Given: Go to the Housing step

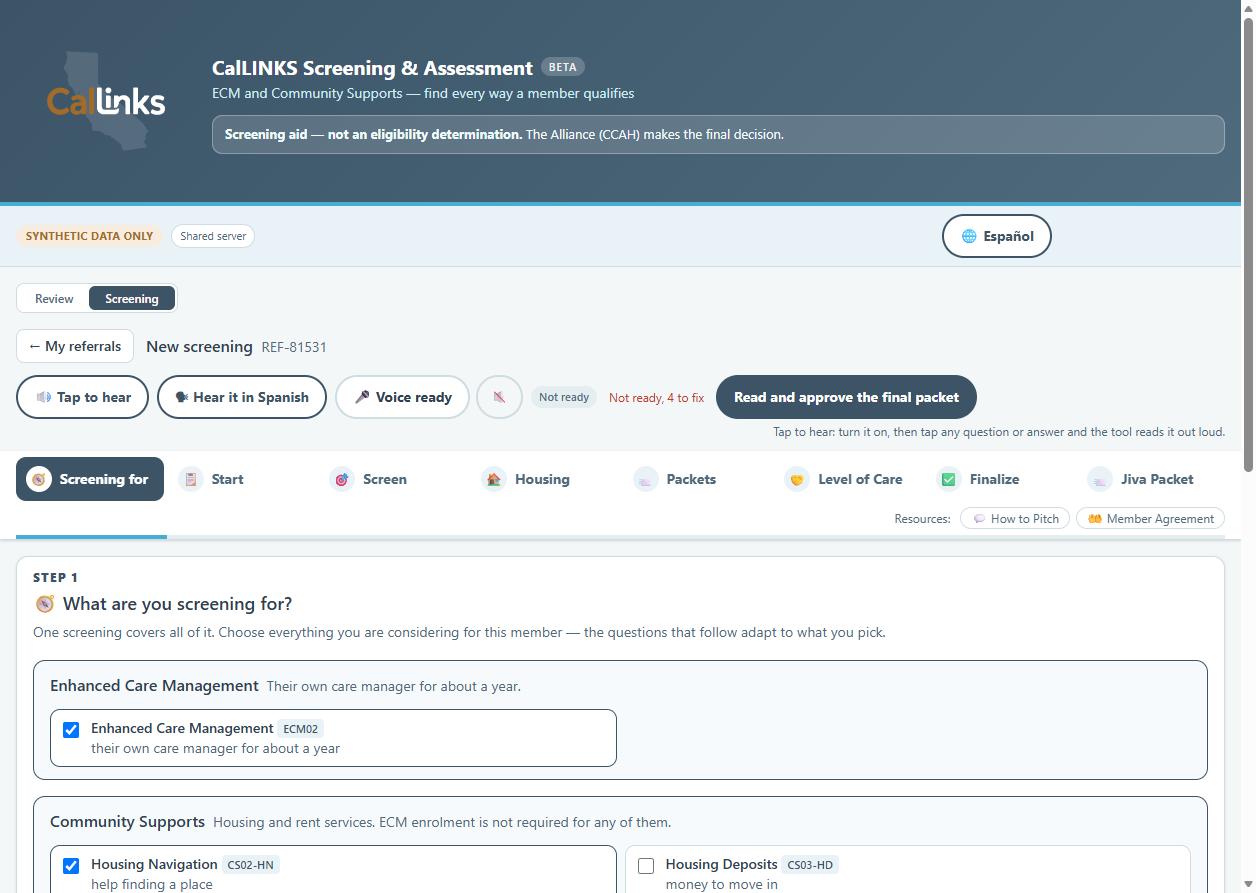Looking at the screenshot, I should 544,479.
